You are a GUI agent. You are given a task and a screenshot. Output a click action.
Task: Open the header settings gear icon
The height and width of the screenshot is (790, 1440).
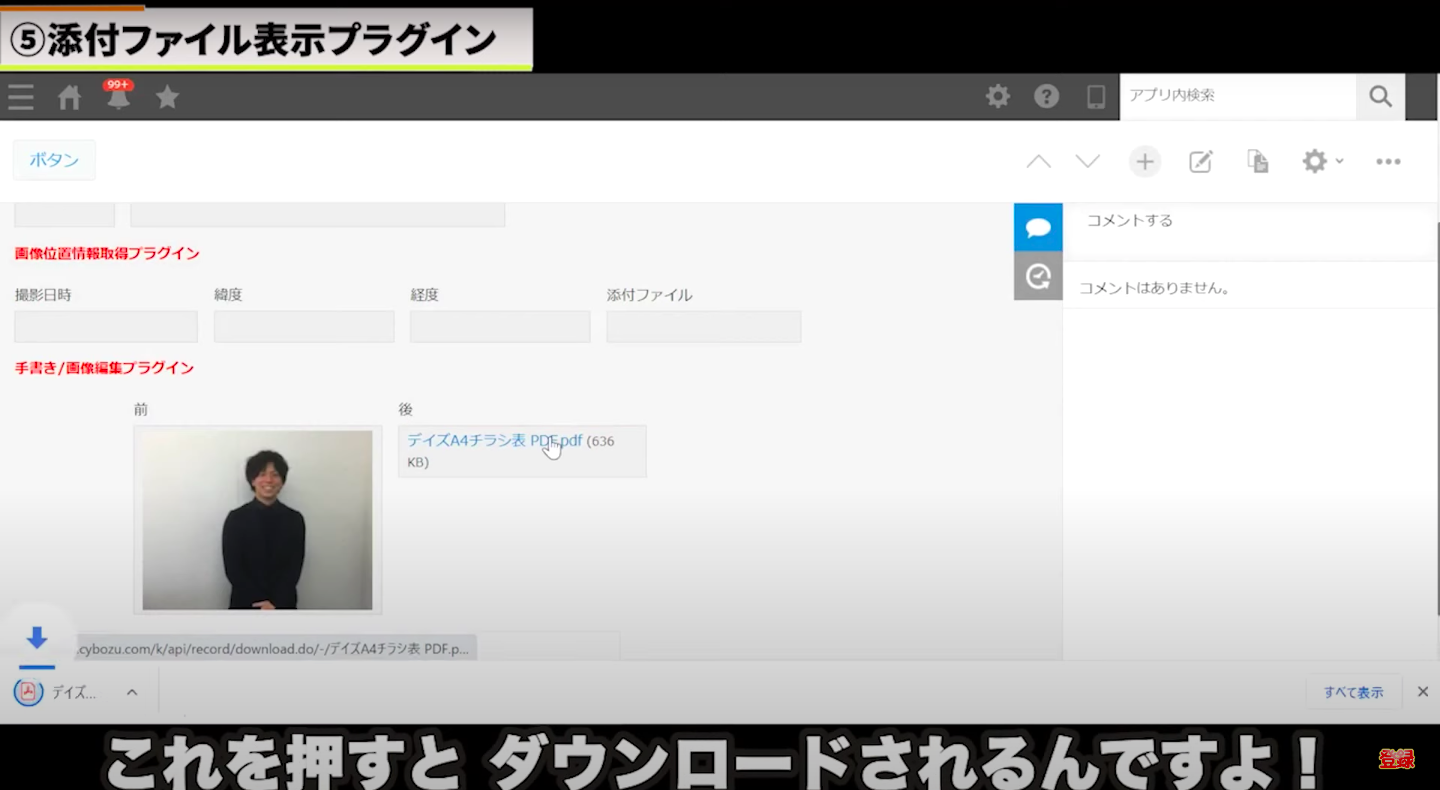pos(997,96)
